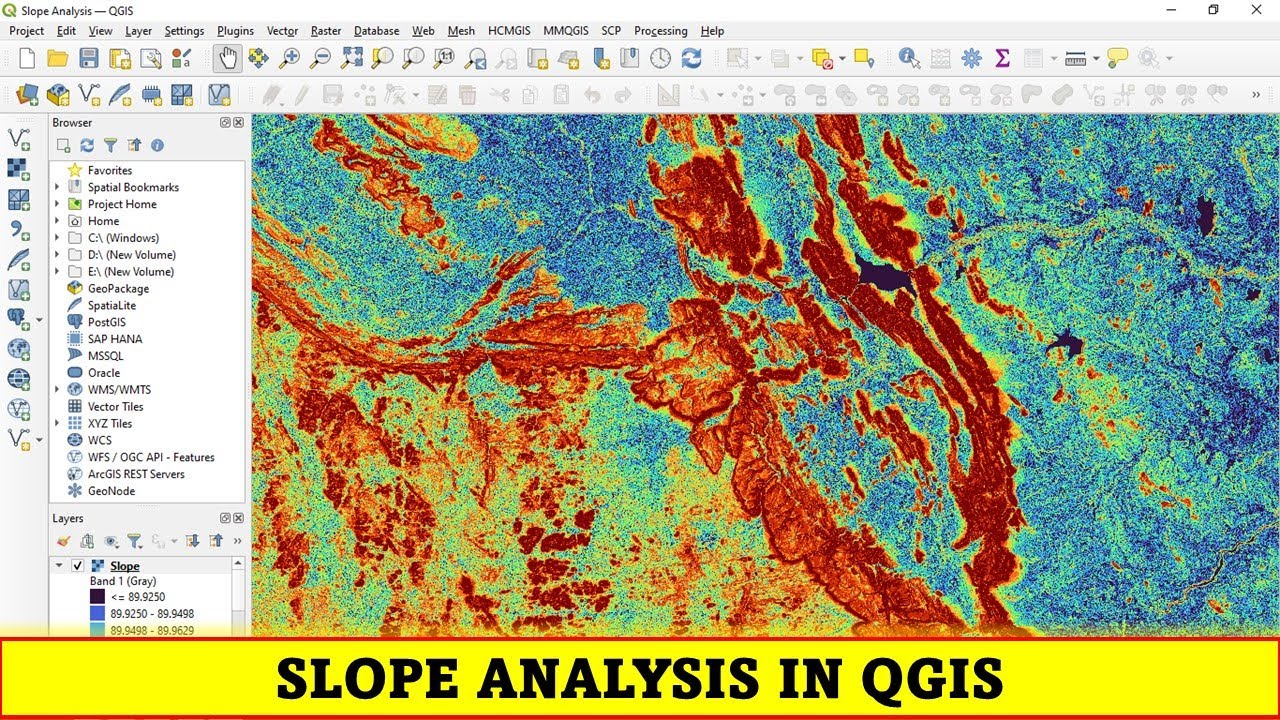Click Add PostGIS Layer elephant icon in side toolbar
This screenshot has width=1280, height=720.
coord(16,319)
